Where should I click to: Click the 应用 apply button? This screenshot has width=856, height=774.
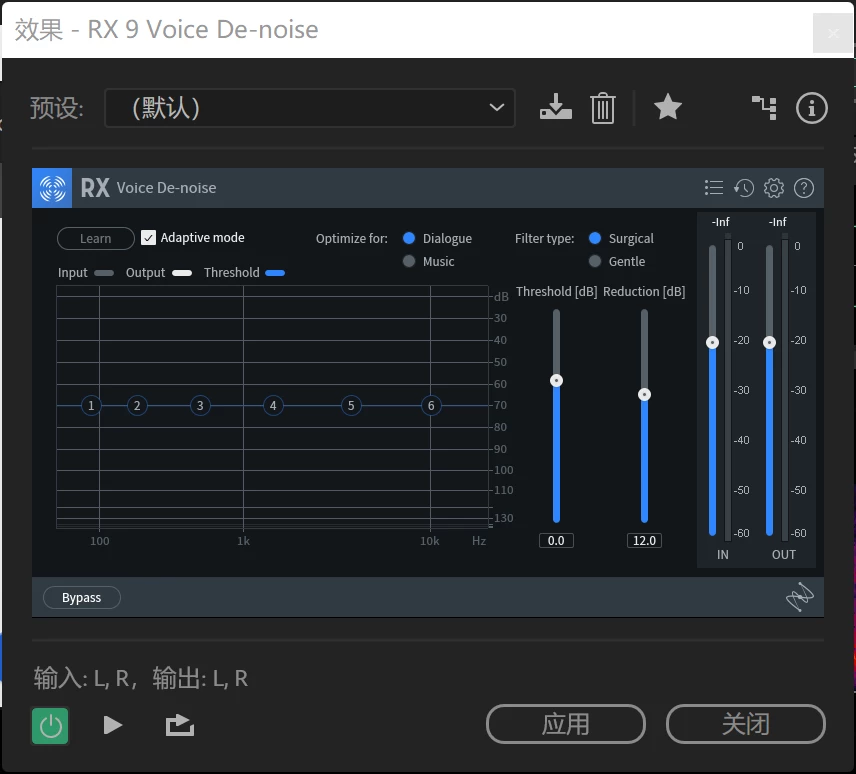click(566, 724)
